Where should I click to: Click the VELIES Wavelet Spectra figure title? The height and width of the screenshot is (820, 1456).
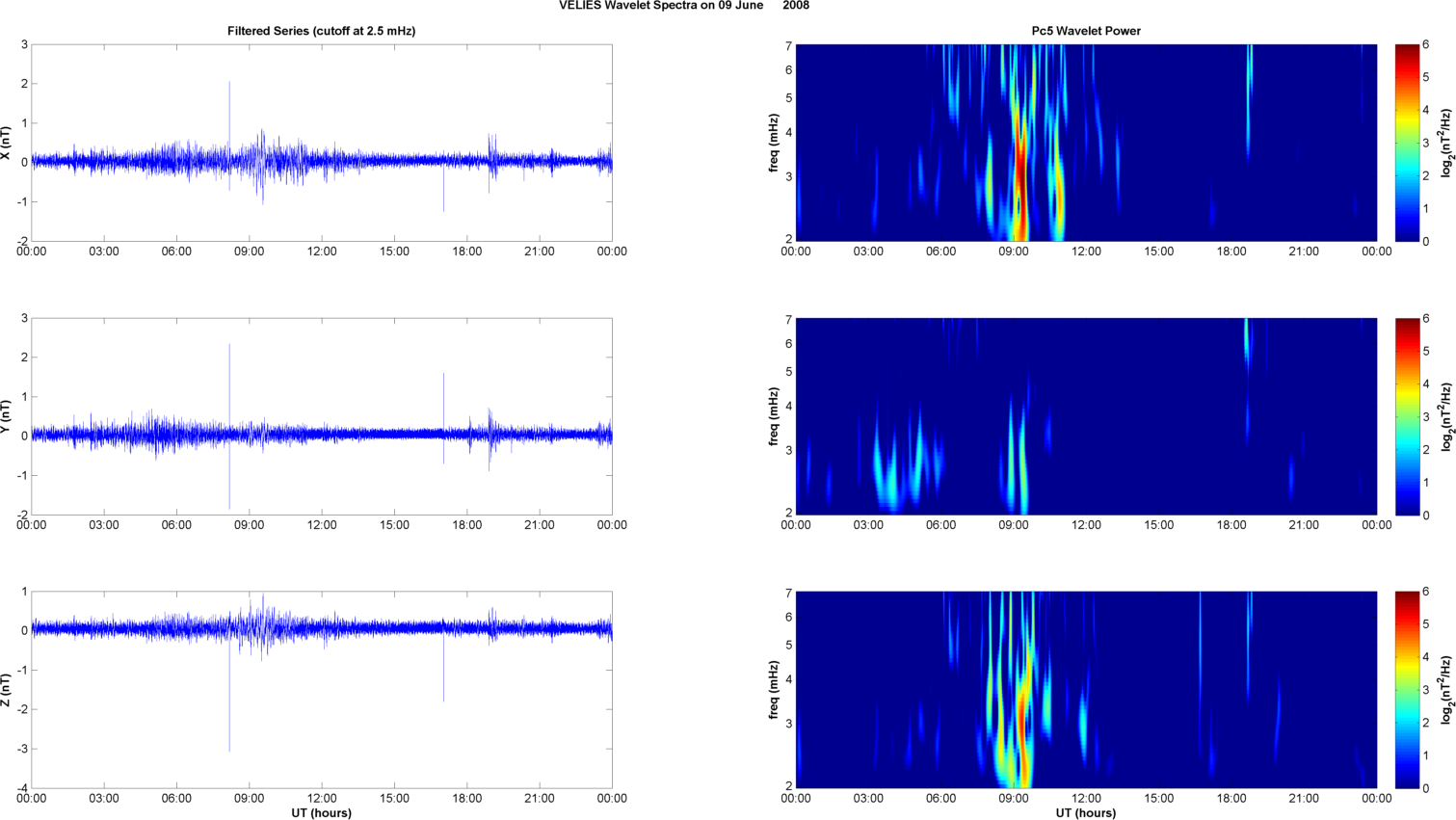point(684,6)
